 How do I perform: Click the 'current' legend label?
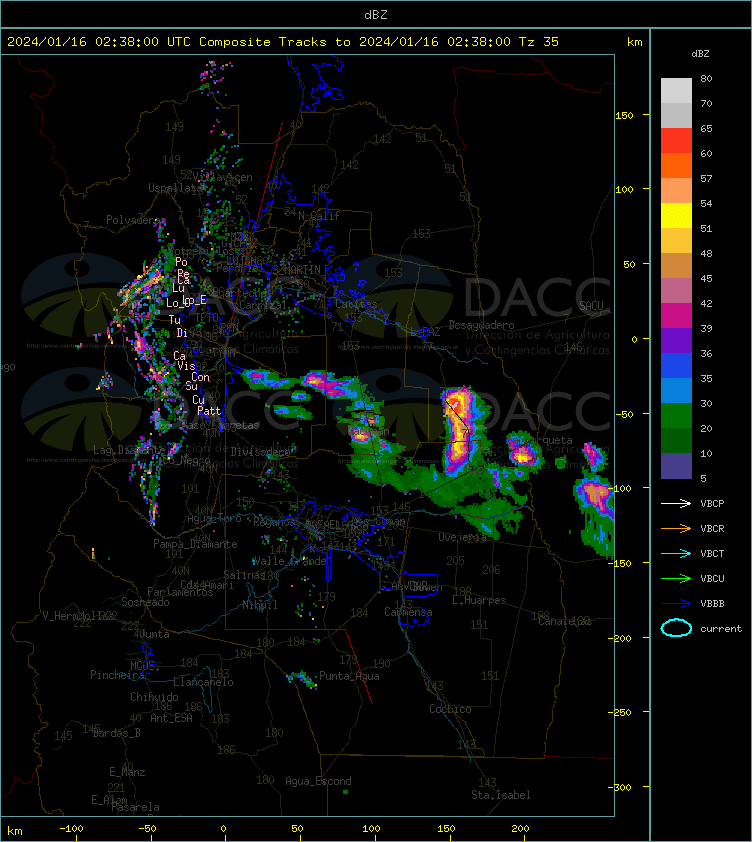[x=721, y=628]
